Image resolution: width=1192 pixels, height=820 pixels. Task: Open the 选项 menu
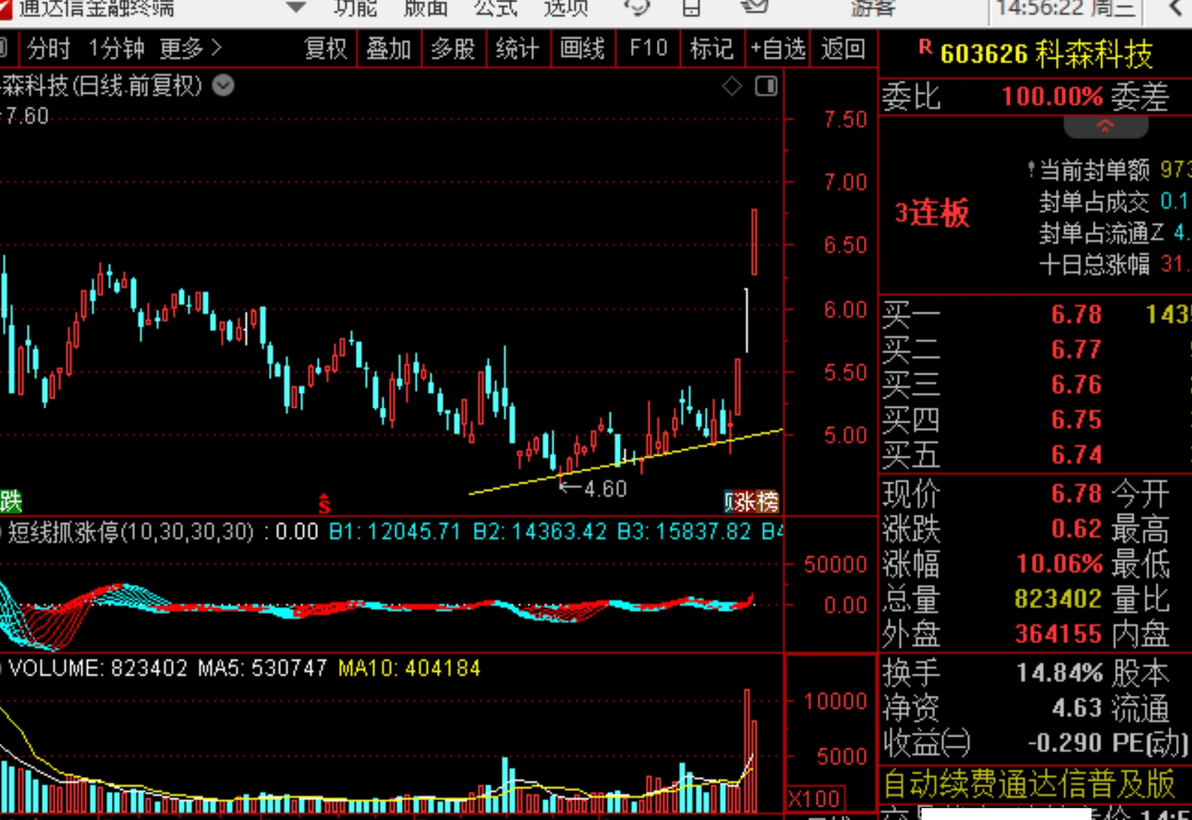click(x=566, y=8)
